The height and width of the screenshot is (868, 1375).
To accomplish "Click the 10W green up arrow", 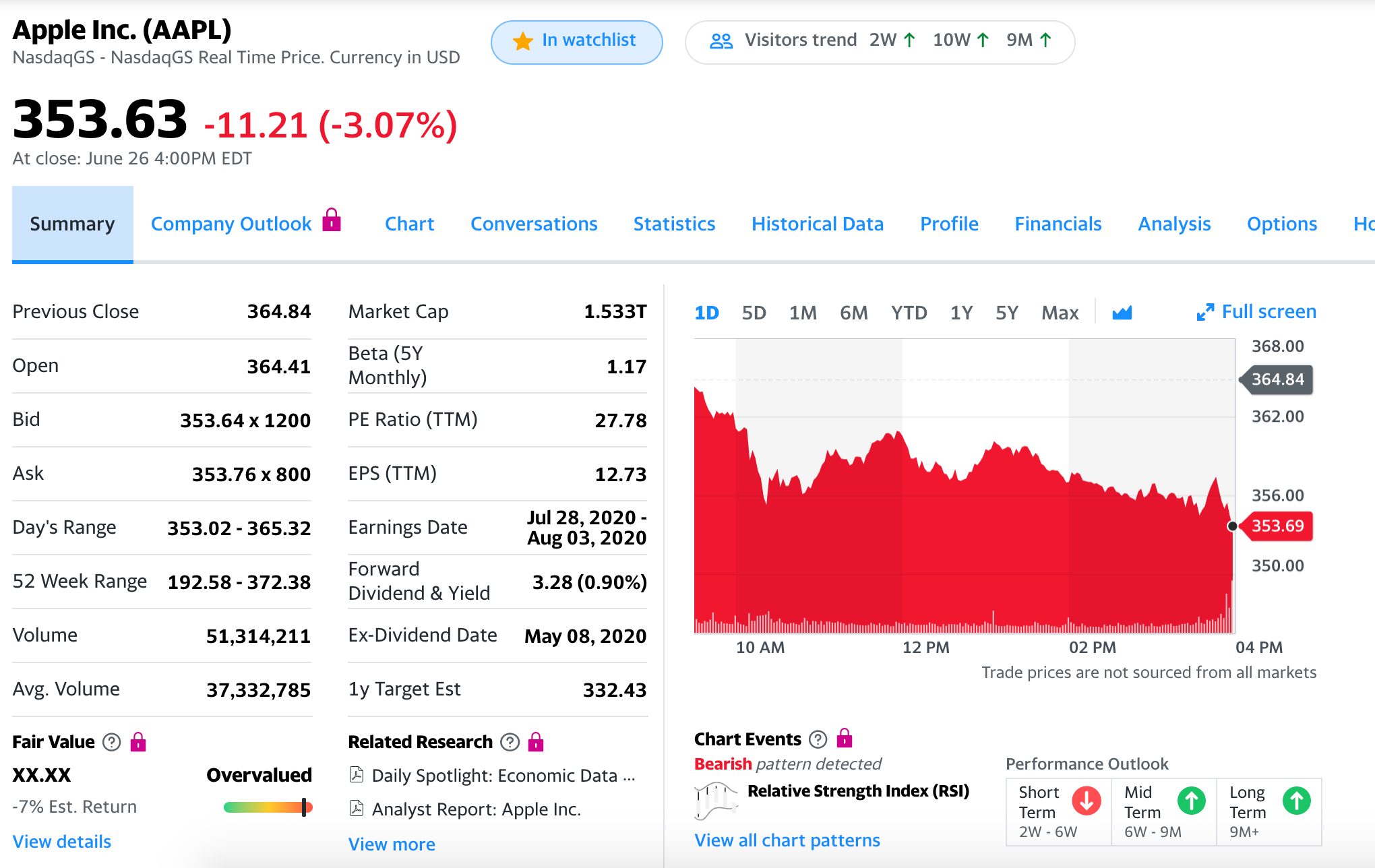I will (983, 40).
